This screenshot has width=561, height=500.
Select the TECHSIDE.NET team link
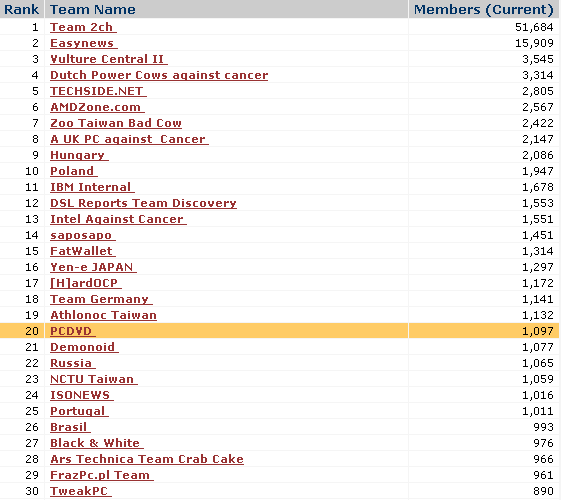[98, 91]
